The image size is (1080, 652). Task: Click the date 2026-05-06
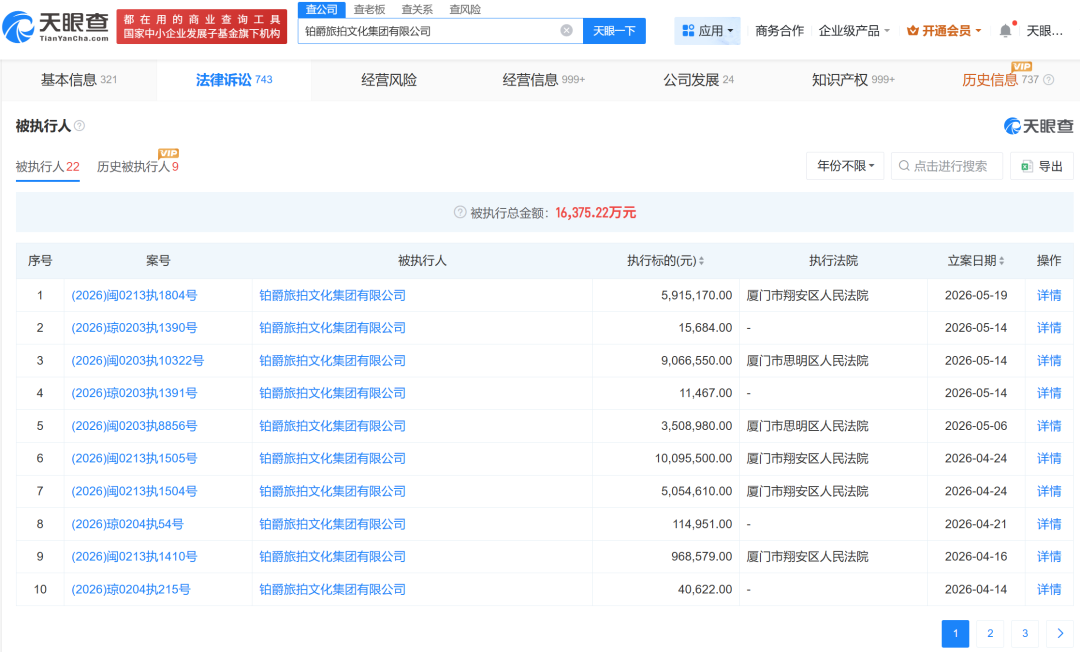coord(976,426)
